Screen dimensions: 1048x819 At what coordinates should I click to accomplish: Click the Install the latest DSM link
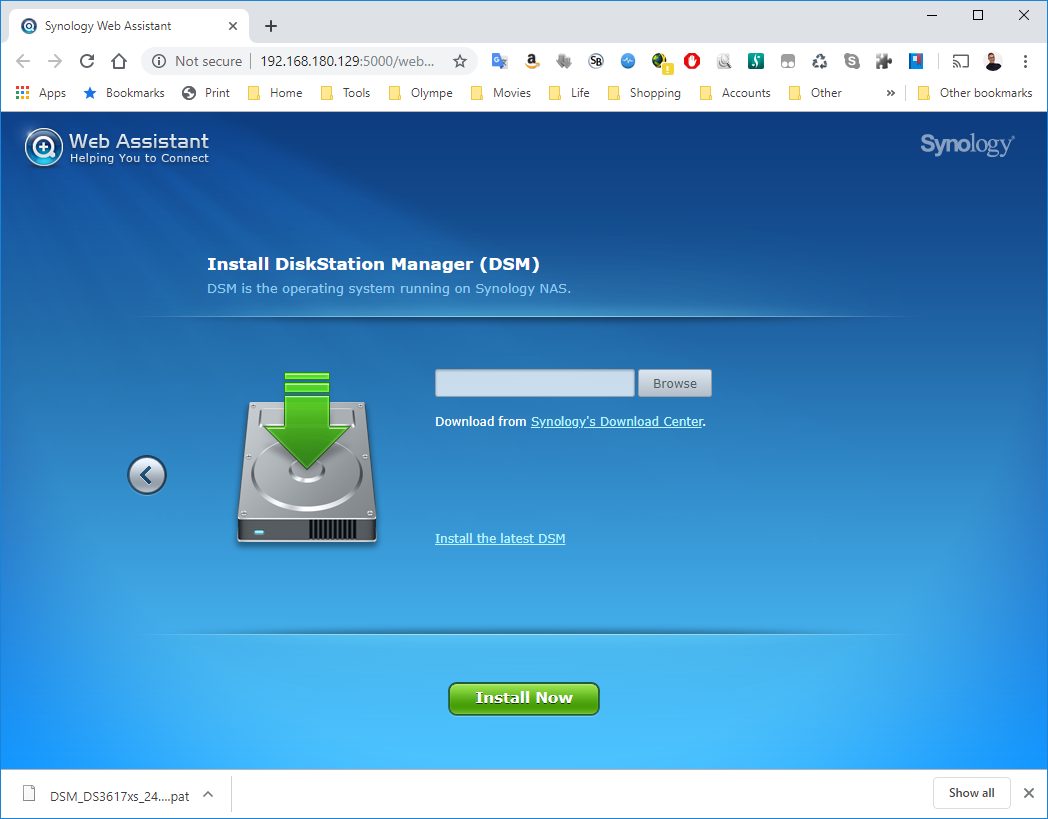tap(500, 539)
